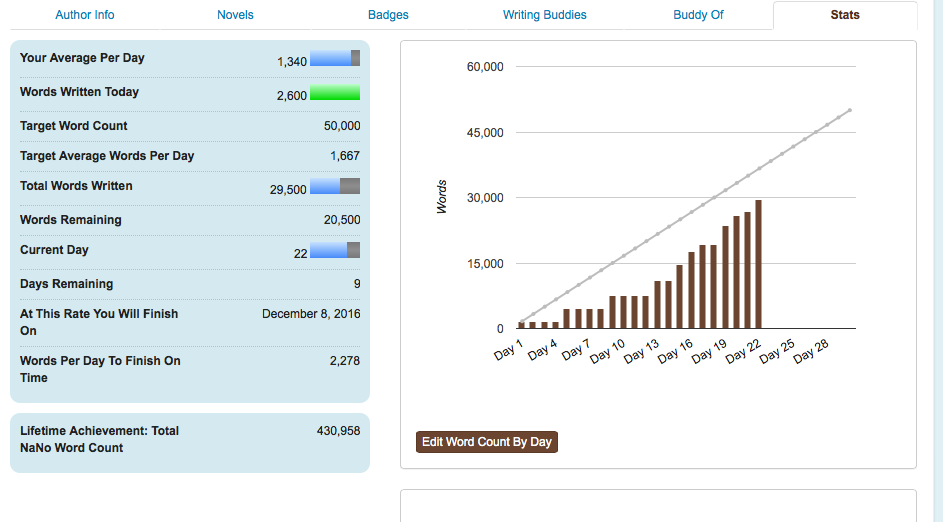Click the last point of the gray target line
The image size is (943, 522).
tap(849, 110)
